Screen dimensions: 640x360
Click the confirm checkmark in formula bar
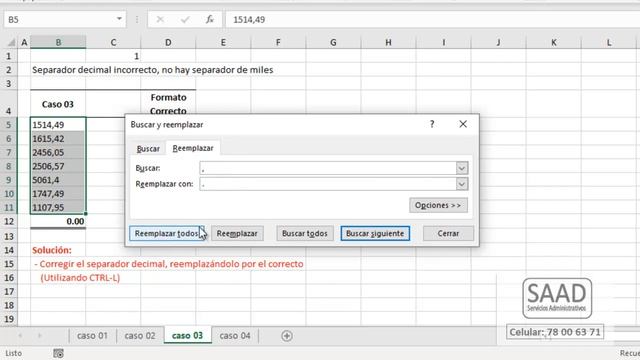185,20
